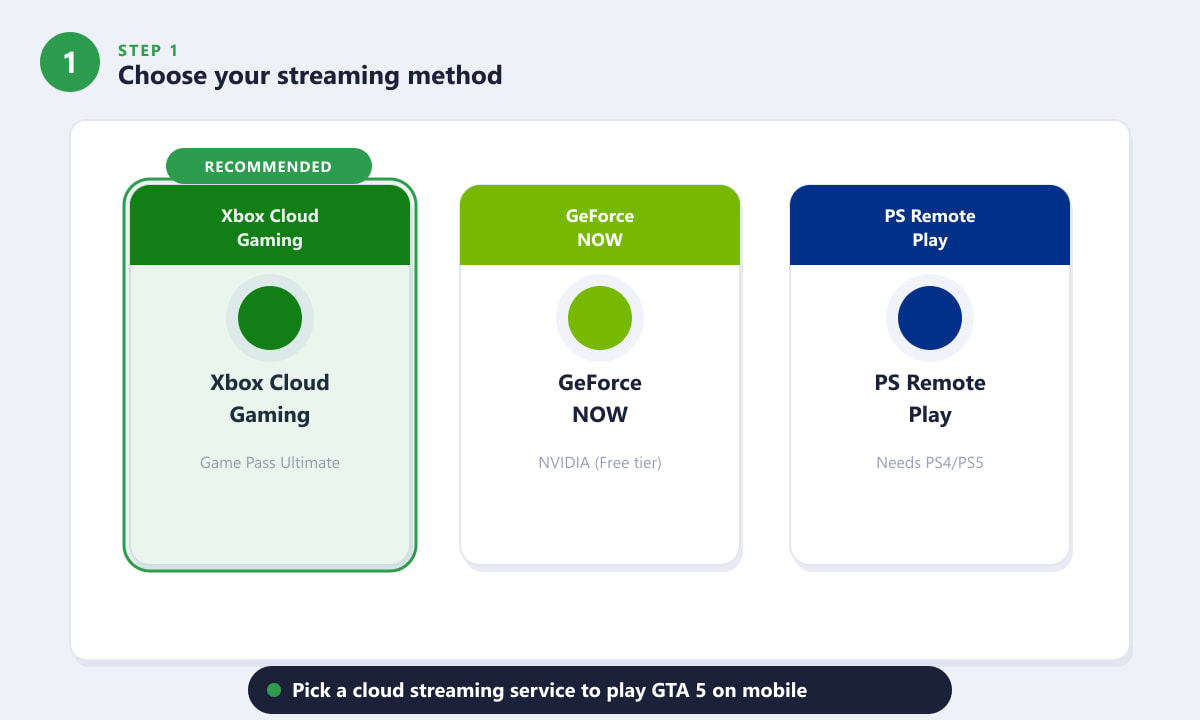Click the cloud streaming service hint bar
1200x720 pixels.
(600, 690)
